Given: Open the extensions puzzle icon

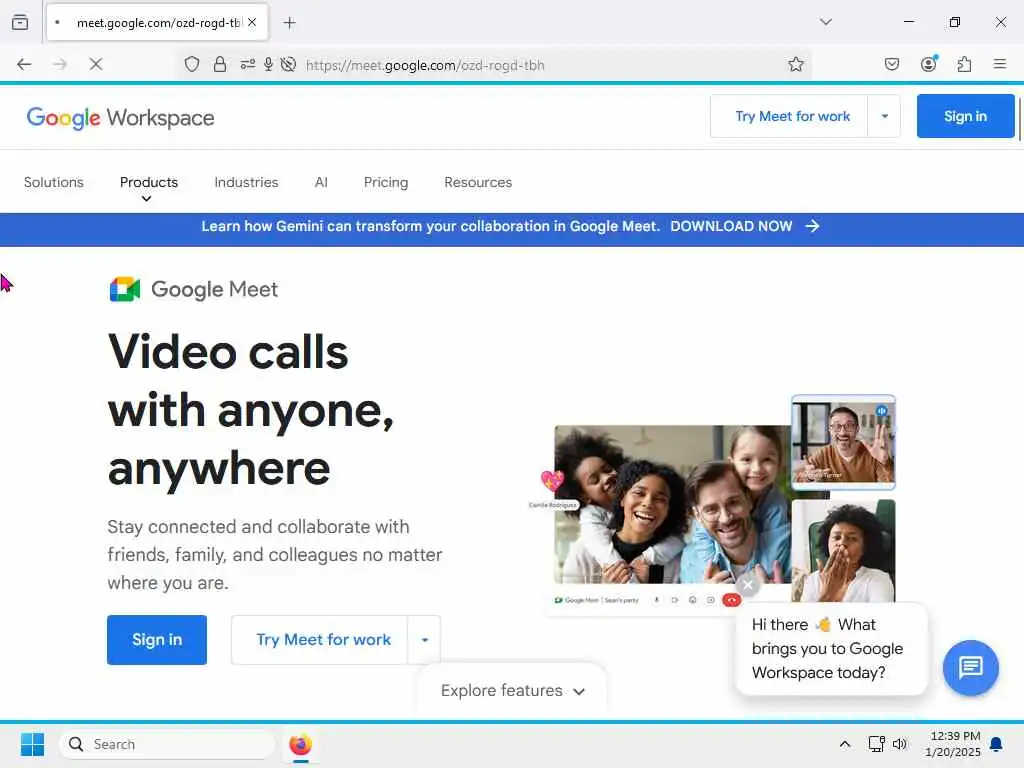Looking at the screenshot, I should tap(964, 64).
